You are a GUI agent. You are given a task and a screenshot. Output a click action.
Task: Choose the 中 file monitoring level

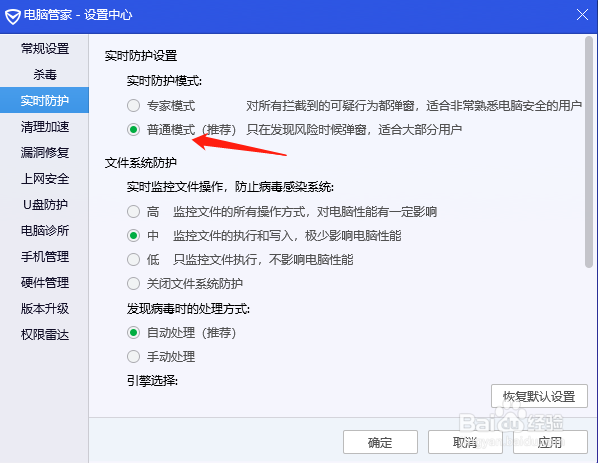133,236
